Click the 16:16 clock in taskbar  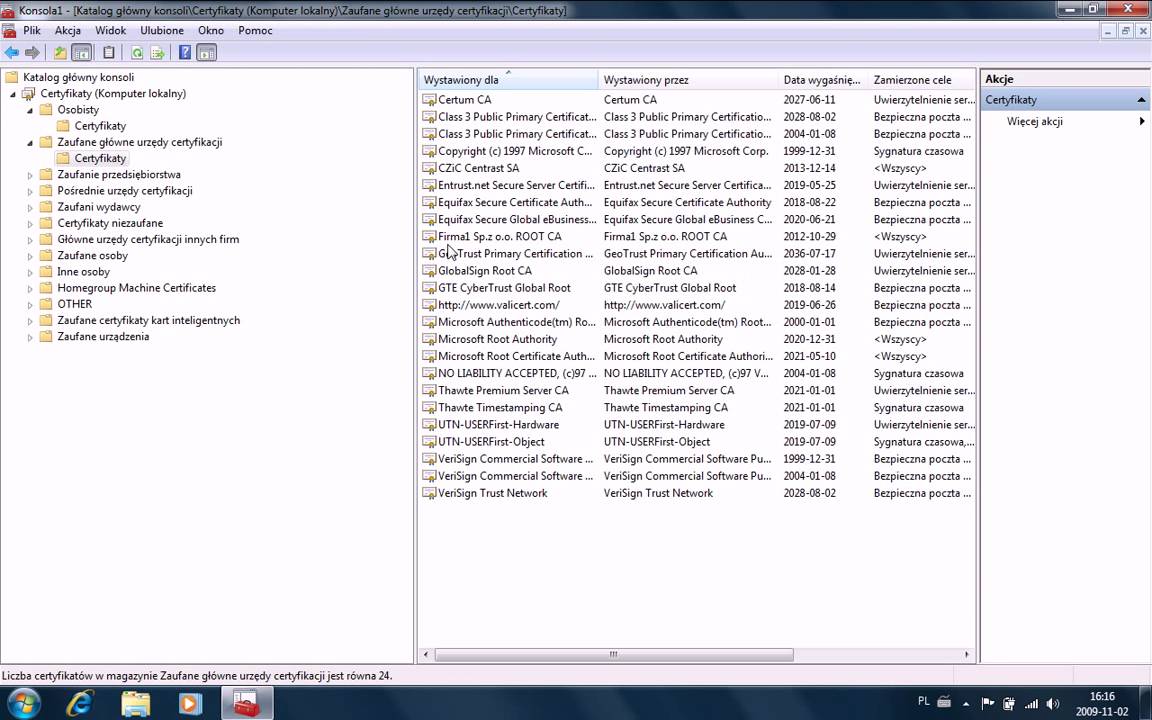(1102, 696)
